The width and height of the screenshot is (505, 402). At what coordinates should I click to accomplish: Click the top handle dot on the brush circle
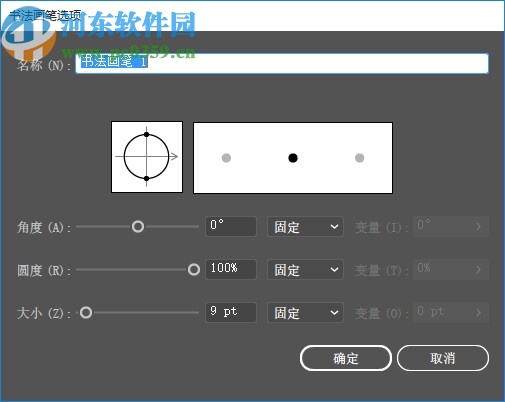(x=146, y=134)
